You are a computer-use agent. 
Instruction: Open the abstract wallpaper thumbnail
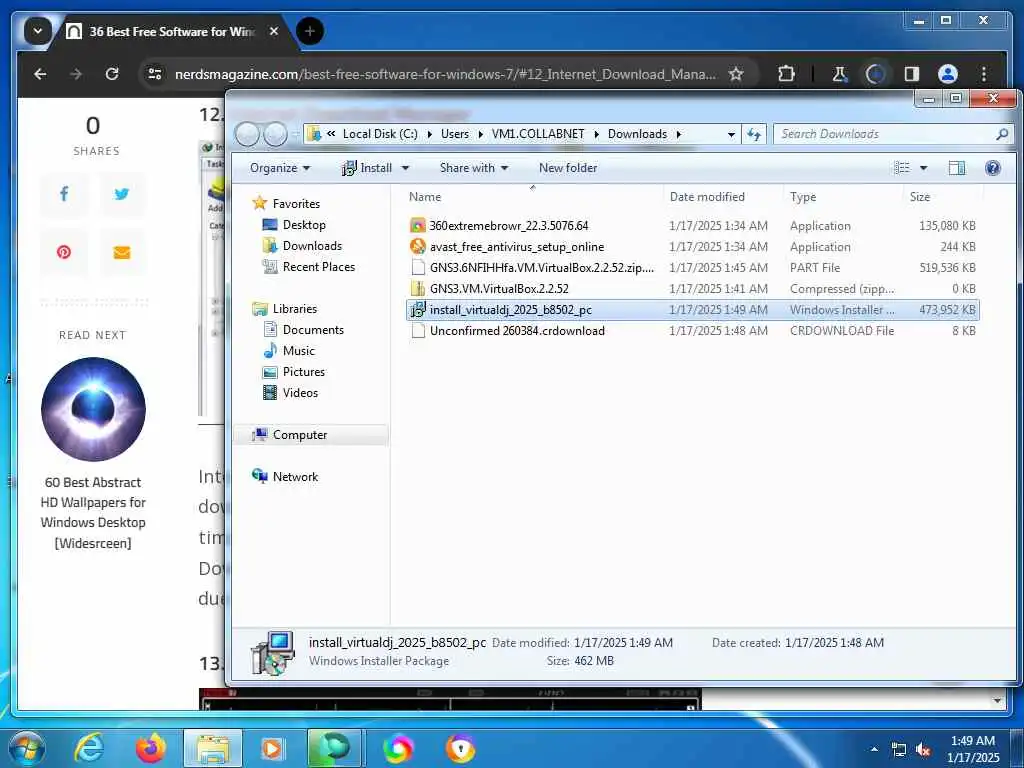point(93,409)
